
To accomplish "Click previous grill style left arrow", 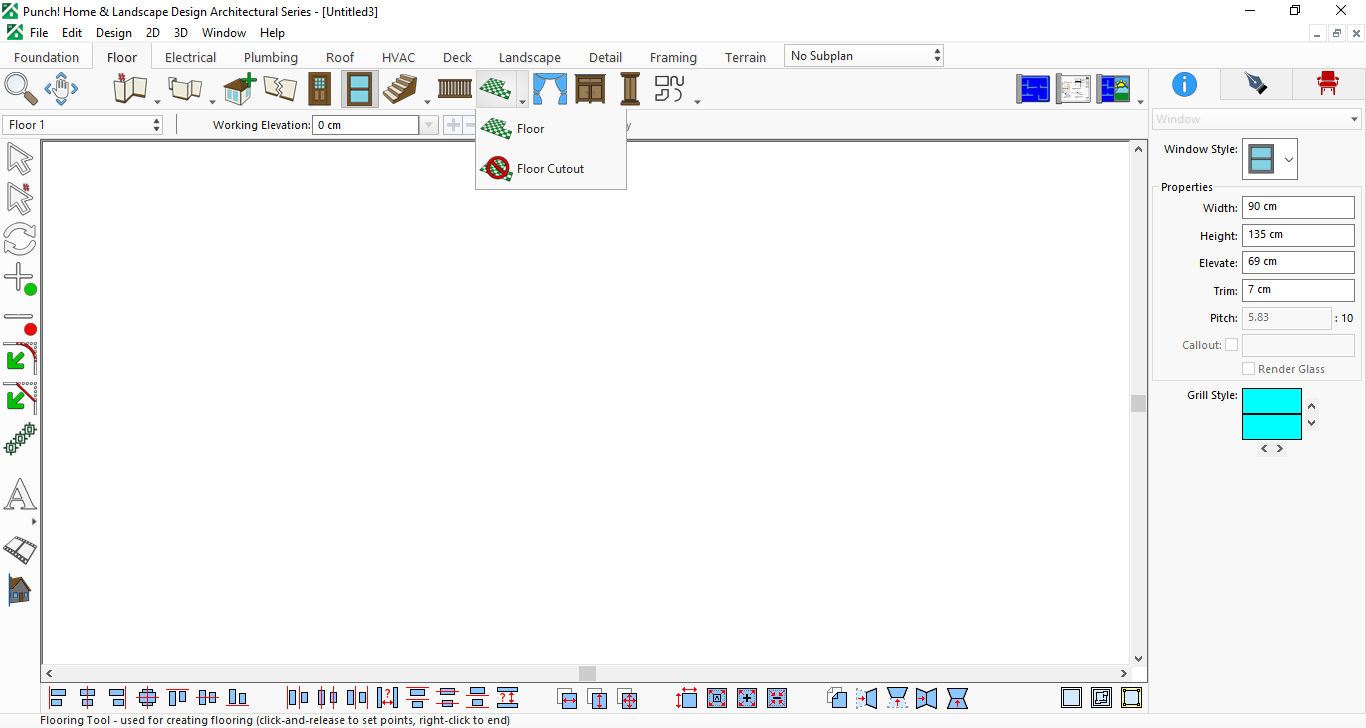I will pos(1264,449).
